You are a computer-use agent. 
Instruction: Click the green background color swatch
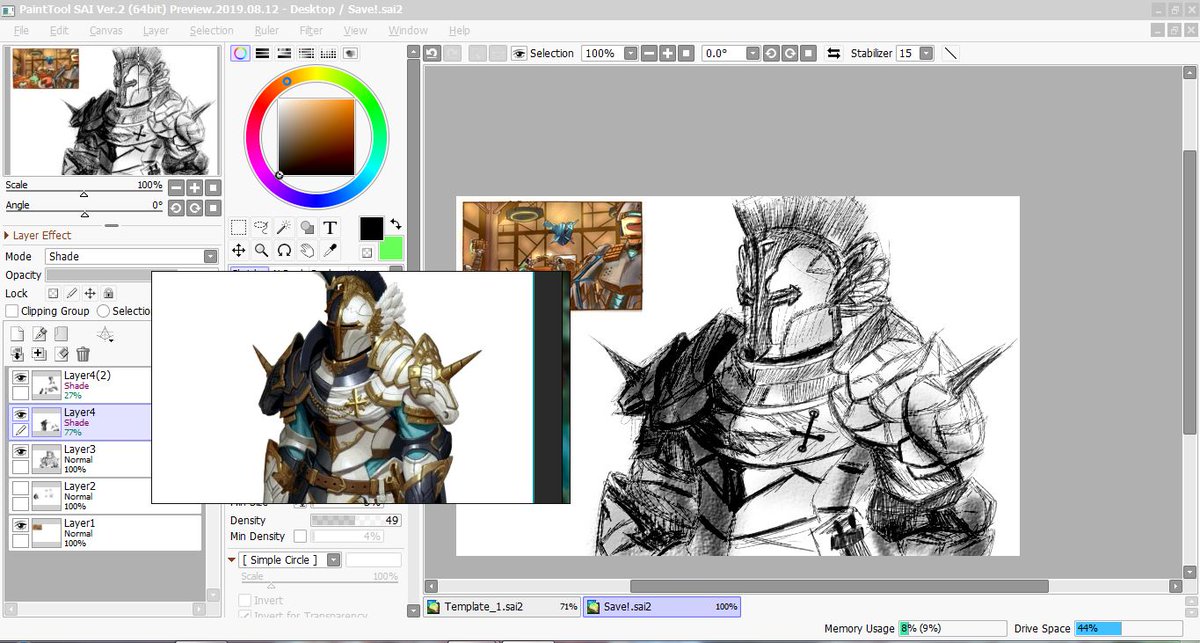point(391,248)
